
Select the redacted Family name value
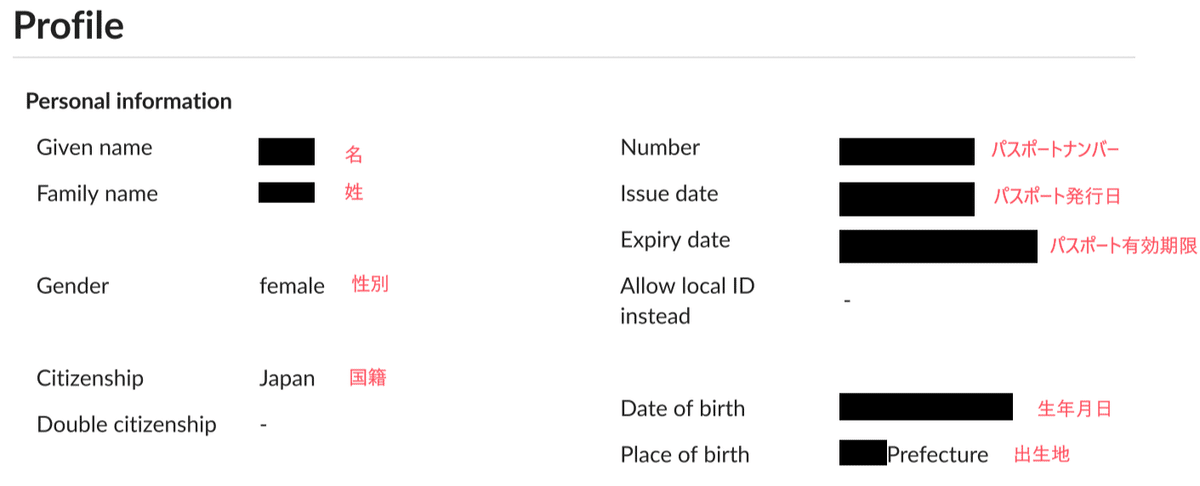pyautogui.click(x=286, y=193)
